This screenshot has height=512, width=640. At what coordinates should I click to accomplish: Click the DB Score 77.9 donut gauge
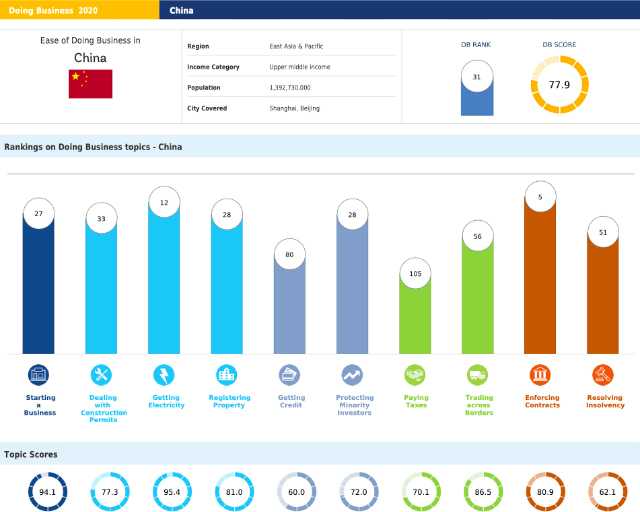click(559, 85)
